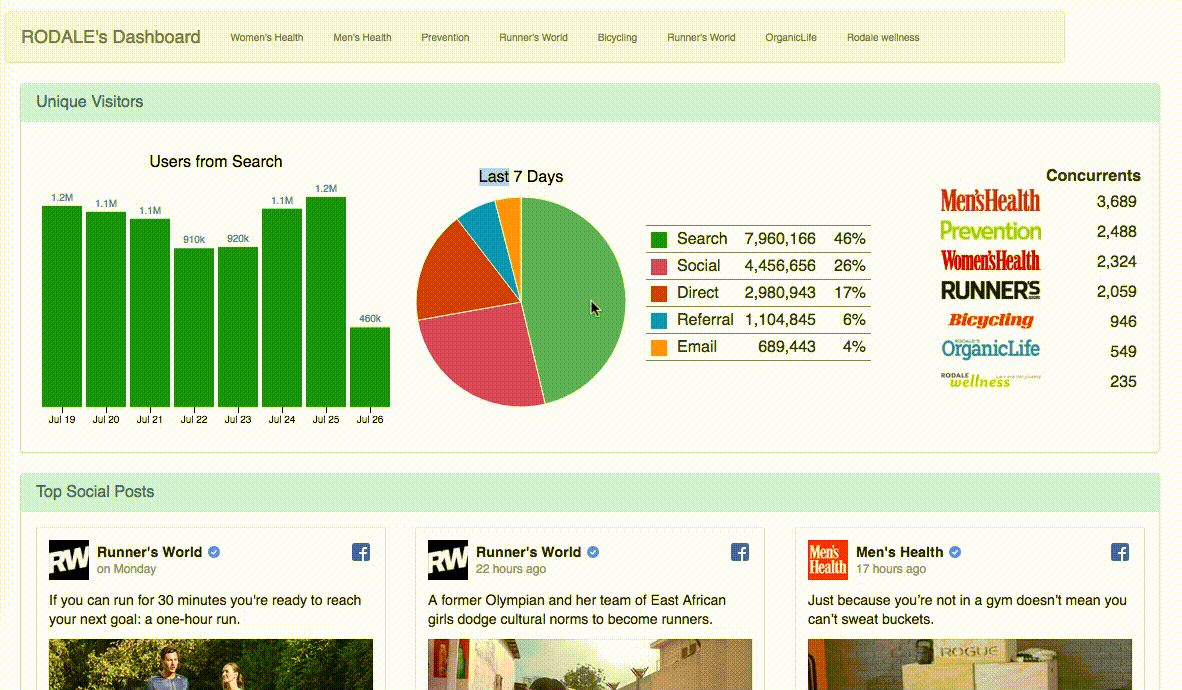Click verified badge on the 22 hours ago post
Screen dimensions: 1182x690
(x=593, y=552)
